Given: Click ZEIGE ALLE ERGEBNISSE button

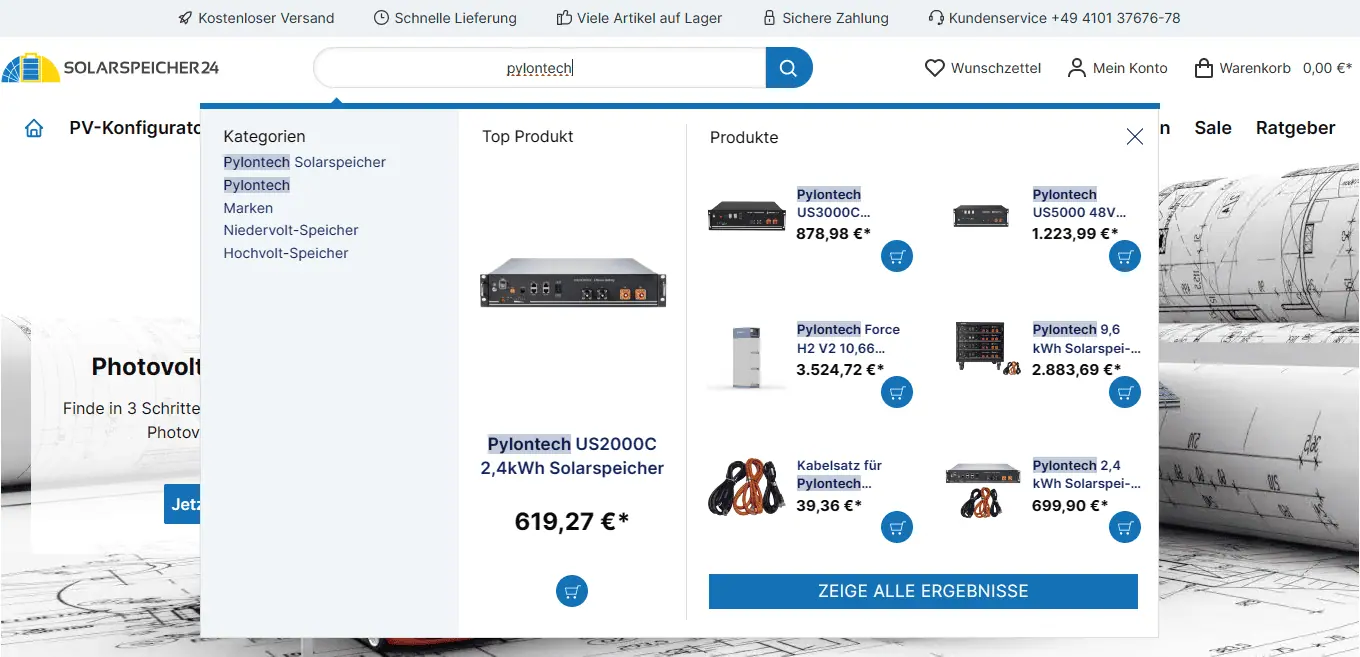Looking at the screenshot, I should click(x=923, y=591).
